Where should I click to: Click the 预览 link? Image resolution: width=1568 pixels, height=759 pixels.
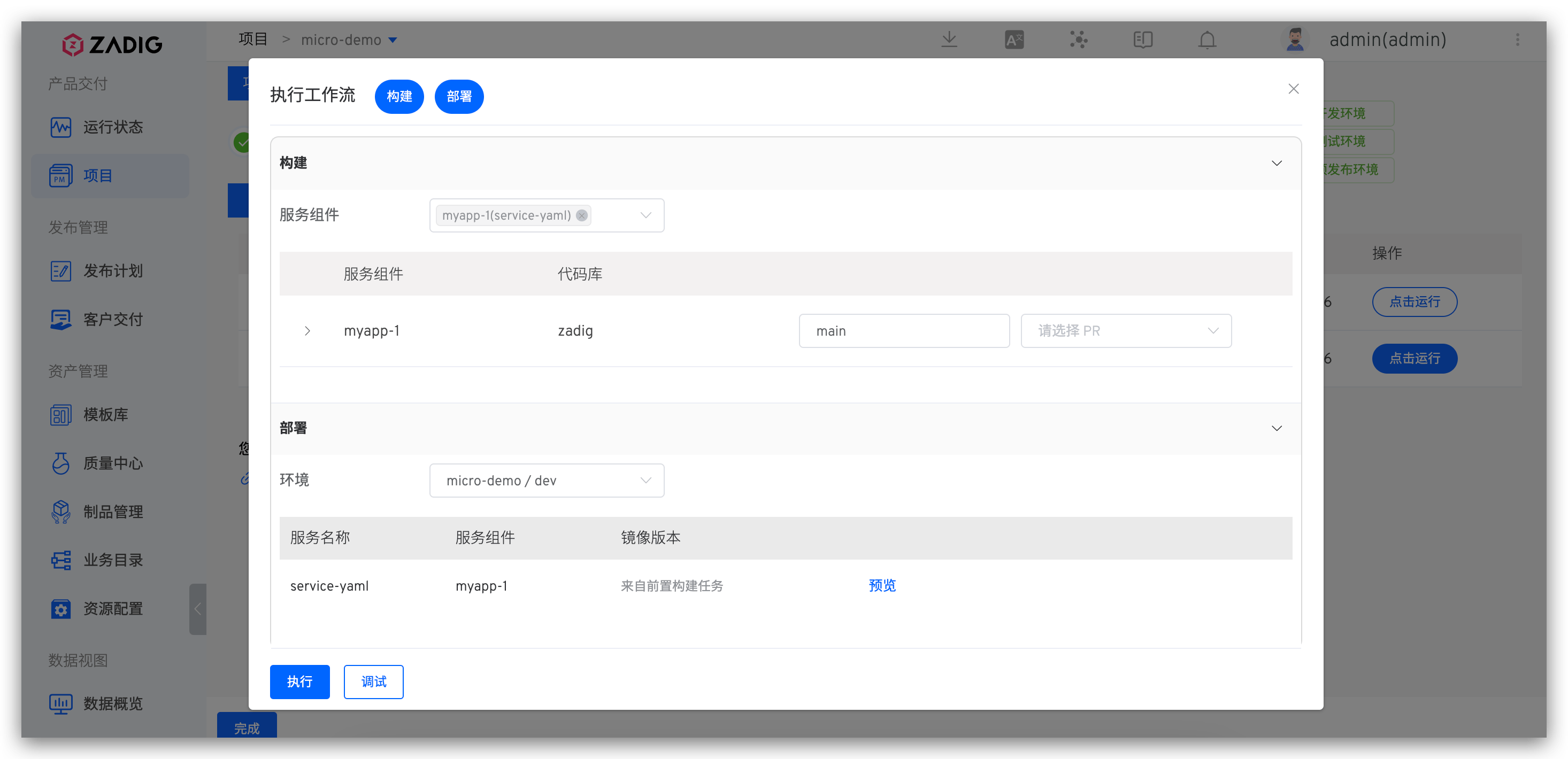(x=882, y=586)
